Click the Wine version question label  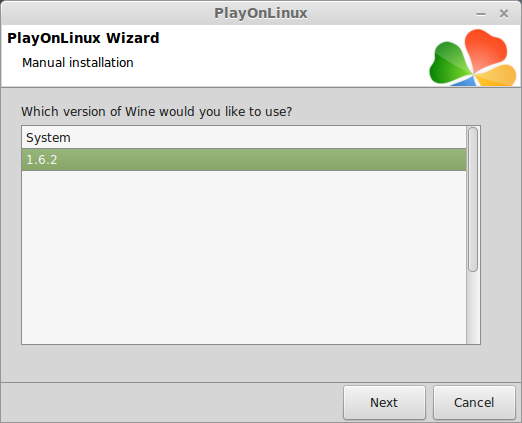(157, 111)
